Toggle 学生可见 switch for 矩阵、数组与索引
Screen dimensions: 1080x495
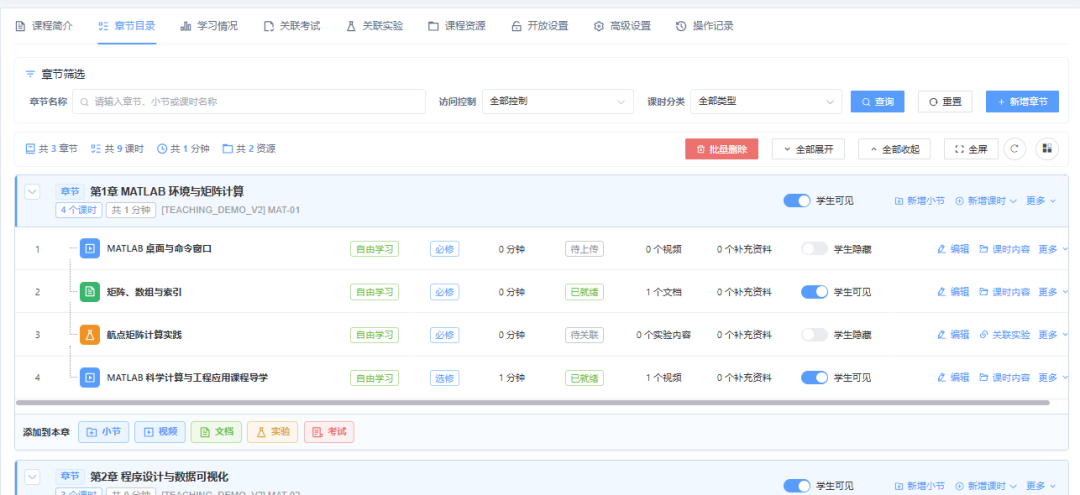pos(814,292)
